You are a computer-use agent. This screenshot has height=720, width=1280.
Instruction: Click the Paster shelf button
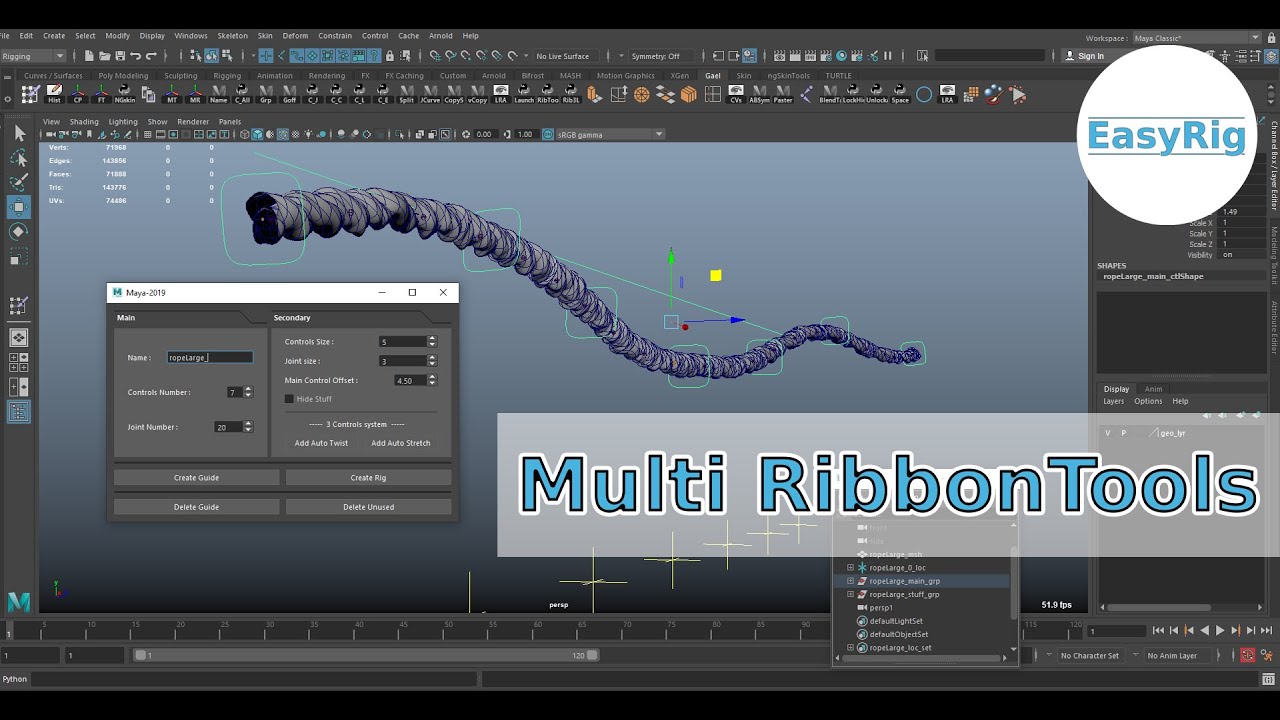783,95
